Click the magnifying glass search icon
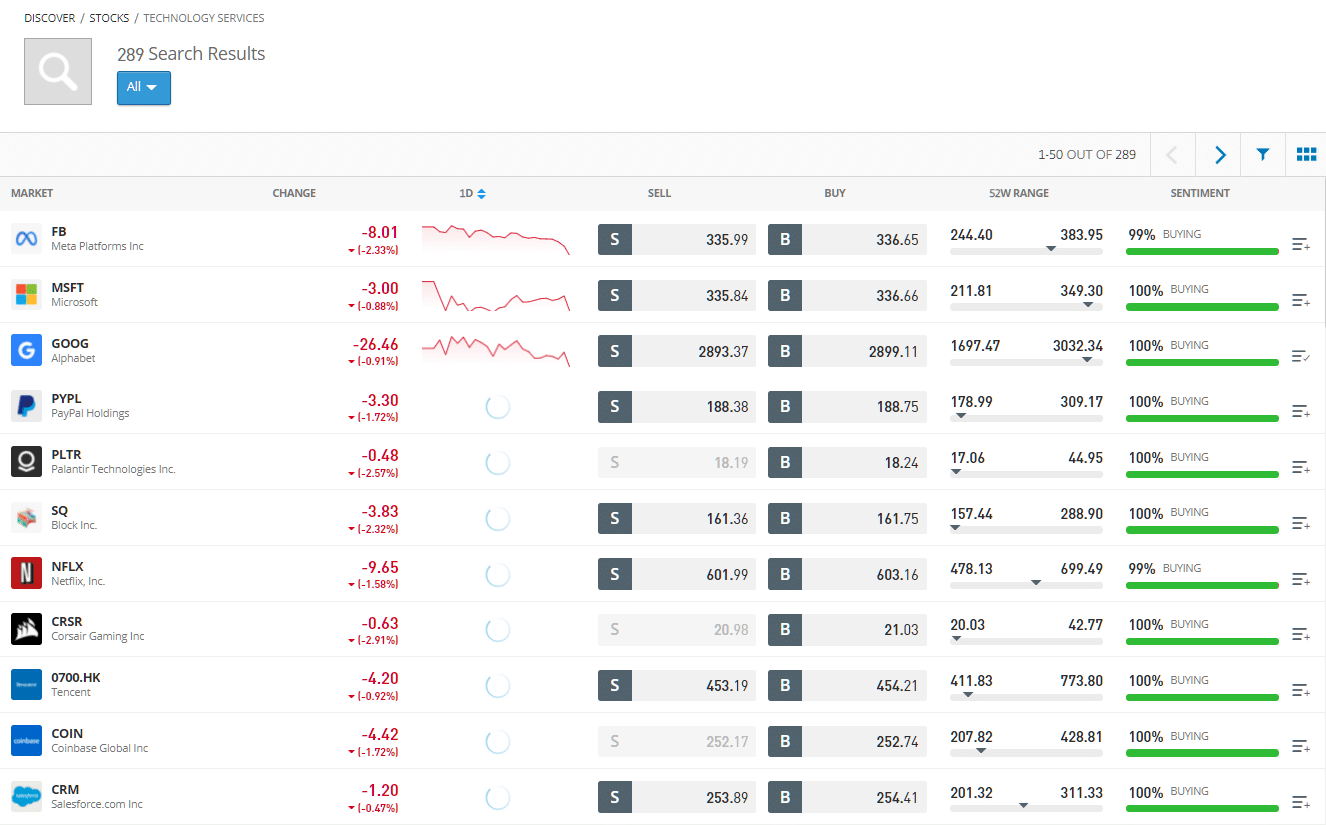The height and width of the screenshot is (825, 1326). (x=58, y=71)
